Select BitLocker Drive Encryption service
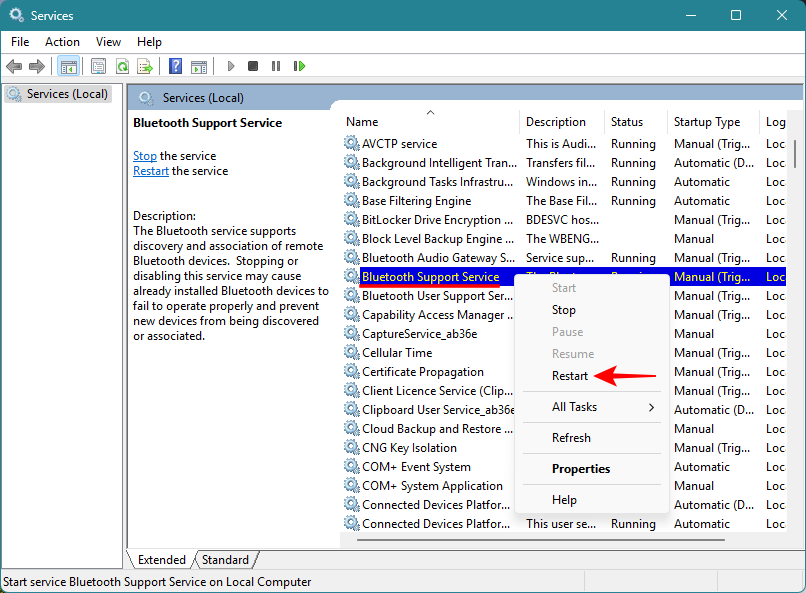The image size is (806, 593). click(x=563, y=219)
